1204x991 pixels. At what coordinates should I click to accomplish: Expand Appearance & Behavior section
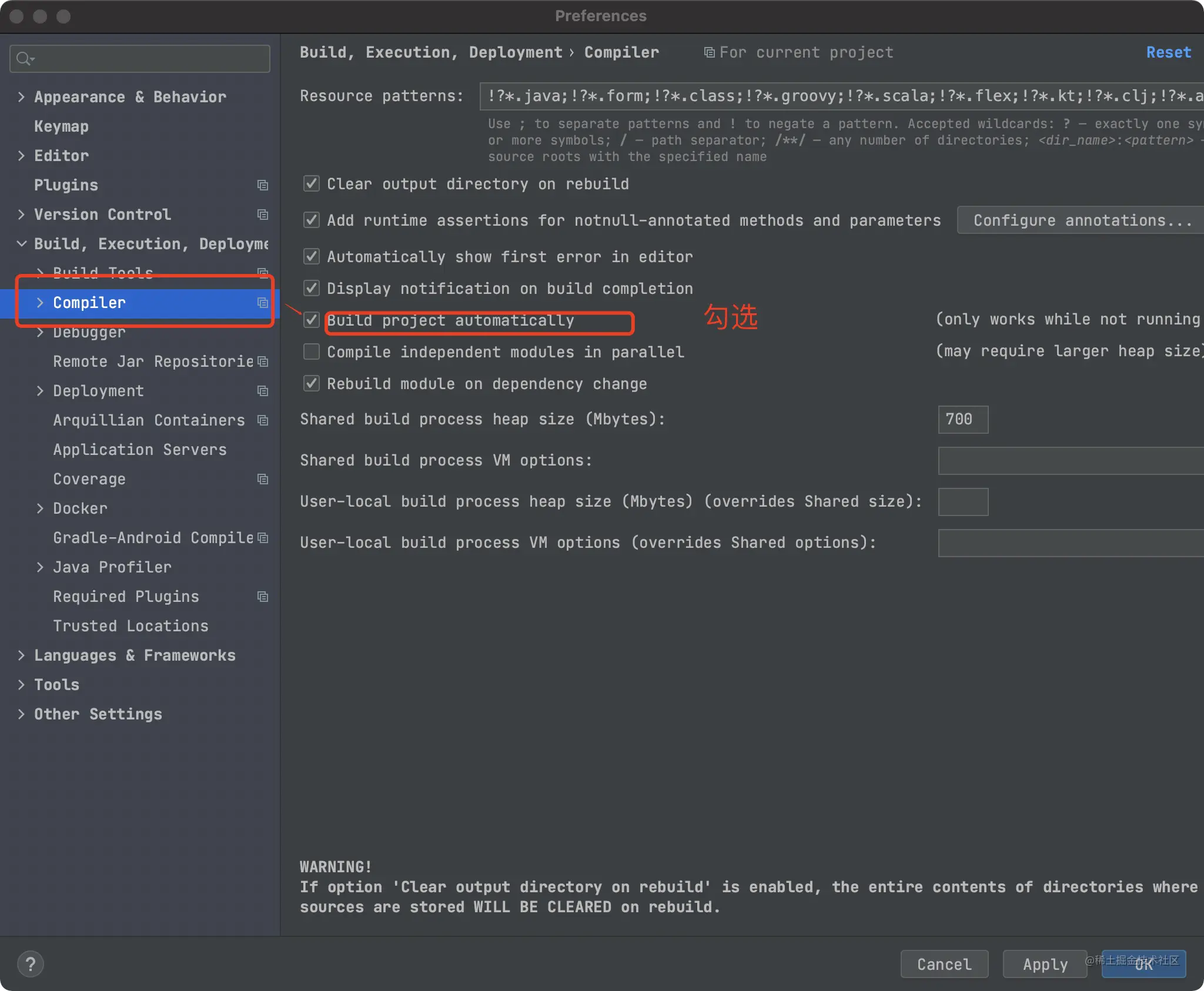[x=21, y=97]
